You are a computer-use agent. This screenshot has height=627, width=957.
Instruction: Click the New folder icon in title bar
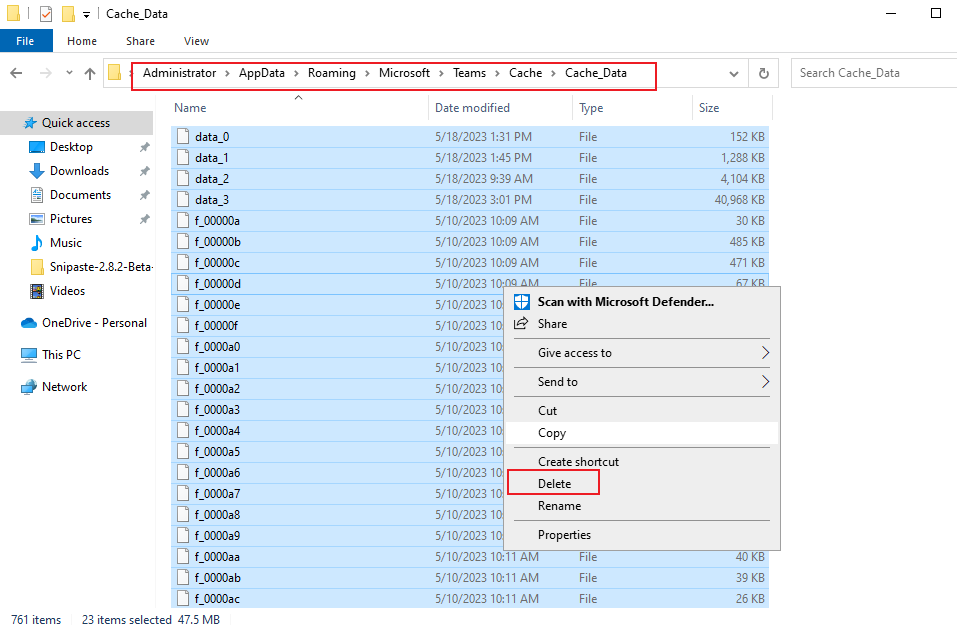pyautogui.click(x=68, y=13)
